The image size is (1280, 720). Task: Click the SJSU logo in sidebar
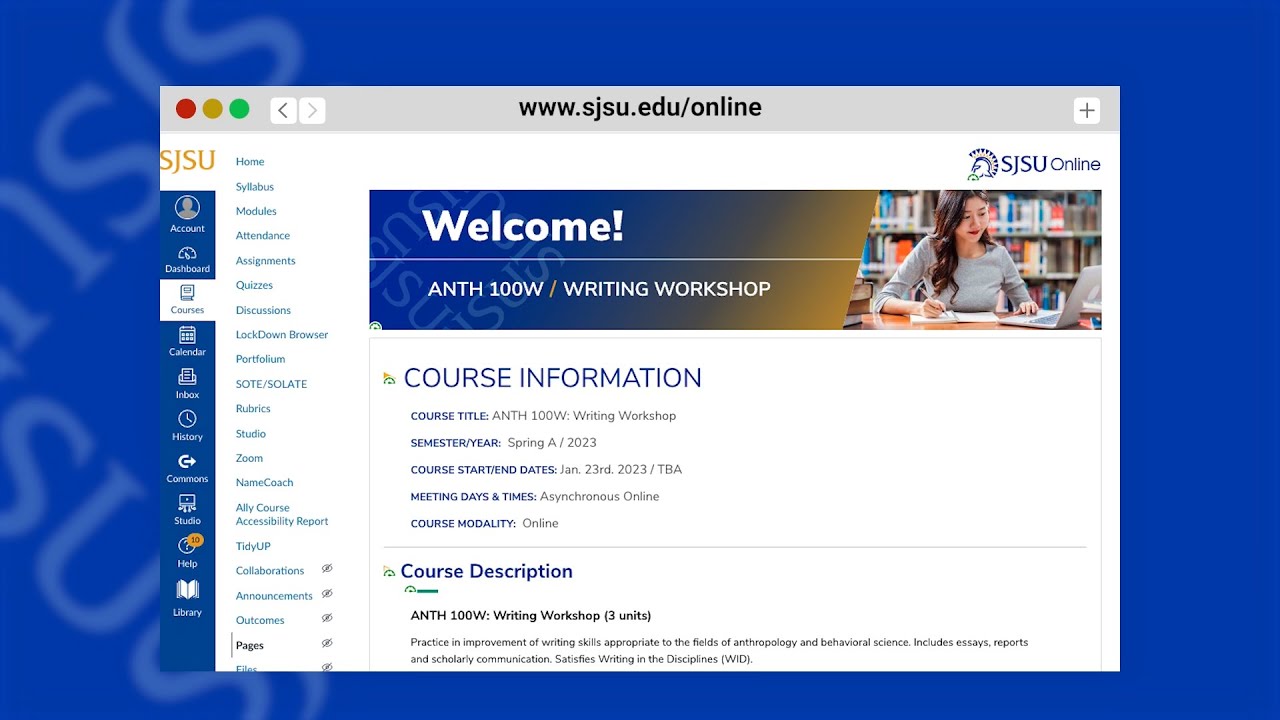coord(187,162)
